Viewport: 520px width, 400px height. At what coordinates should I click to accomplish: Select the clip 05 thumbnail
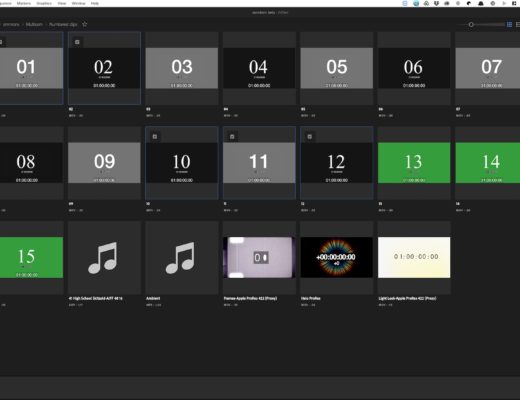coord(337,68)
